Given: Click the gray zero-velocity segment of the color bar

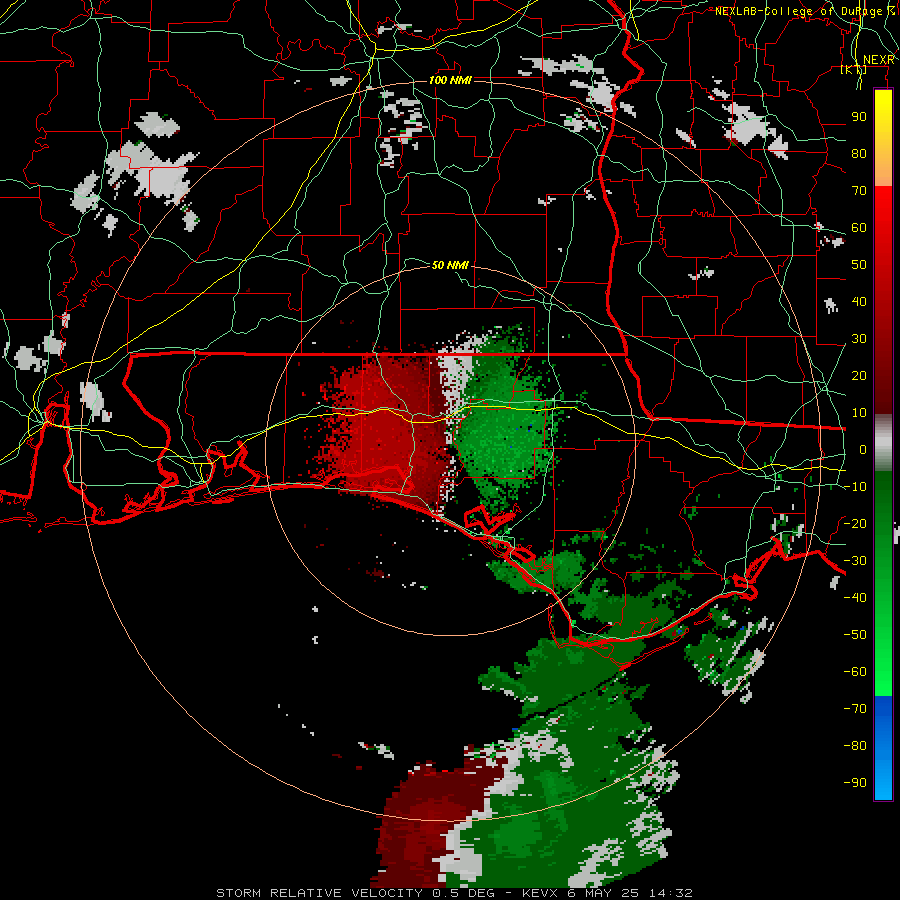Looking at the screenshot, I should coord(883,442).
